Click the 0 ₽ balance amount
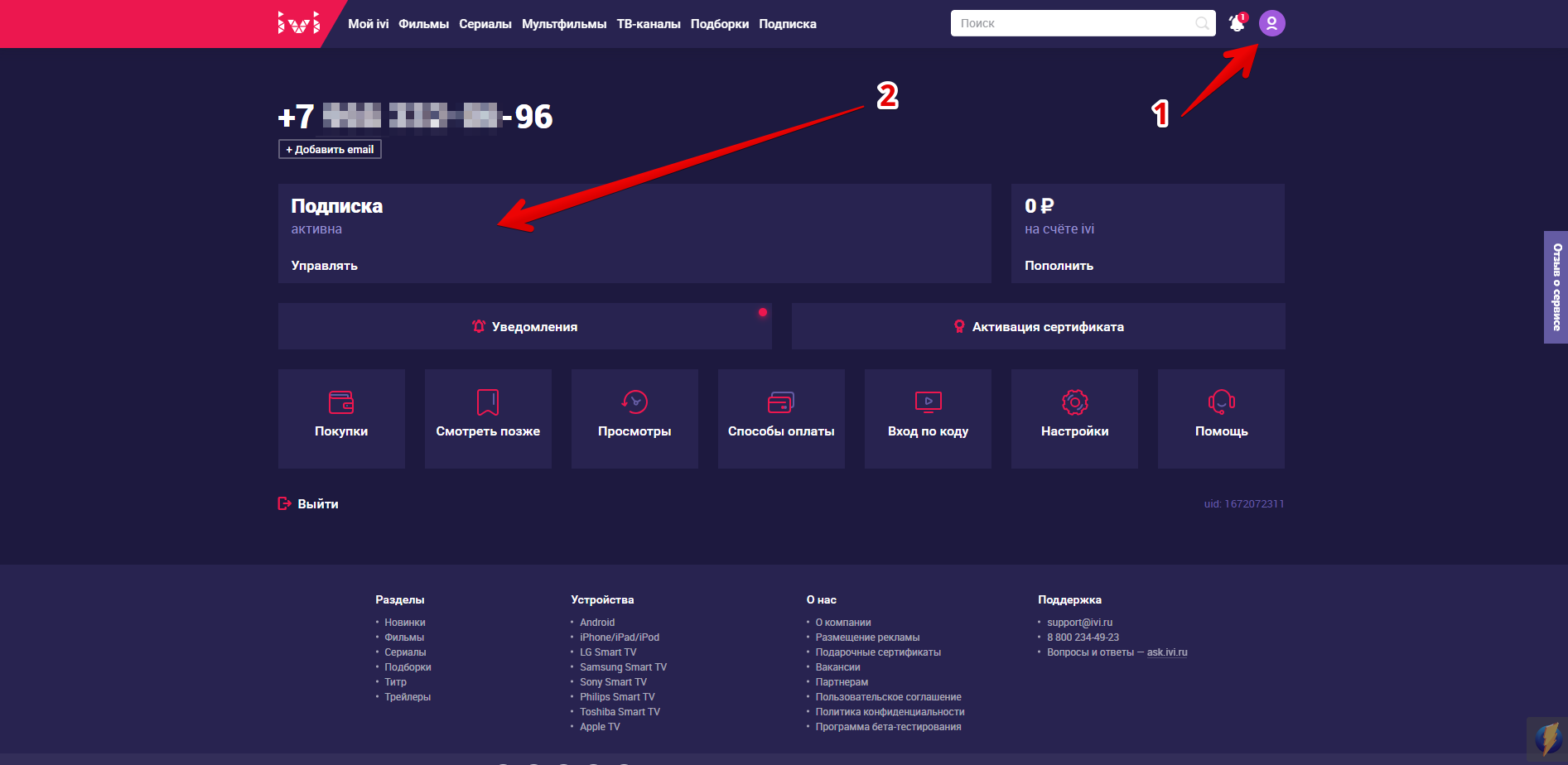Viewport: 1568px width, 765px height. click(x=1039, y=205)
